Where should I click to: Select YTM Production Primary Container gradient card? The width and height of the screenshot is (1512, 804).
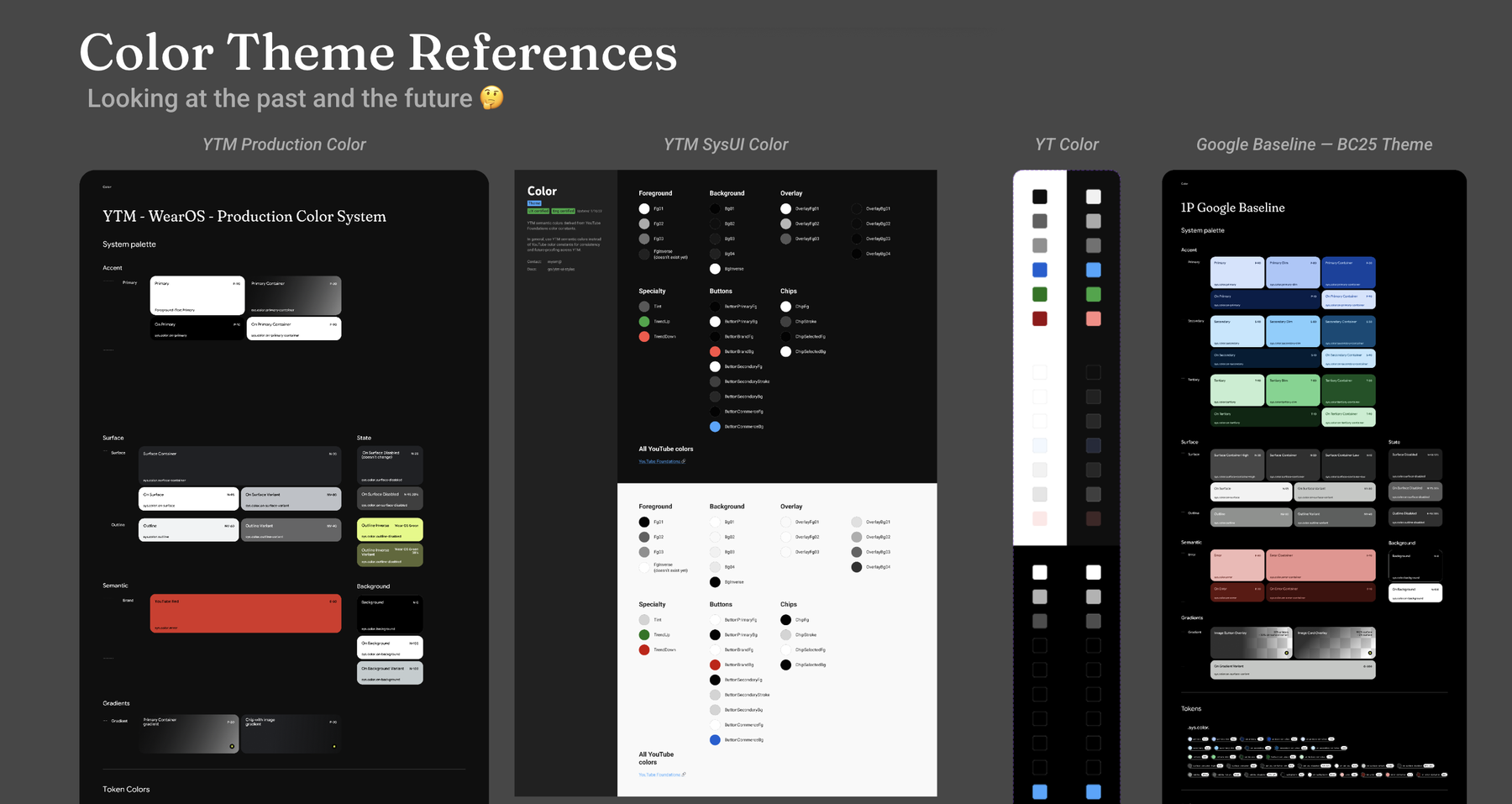[294, 295]
